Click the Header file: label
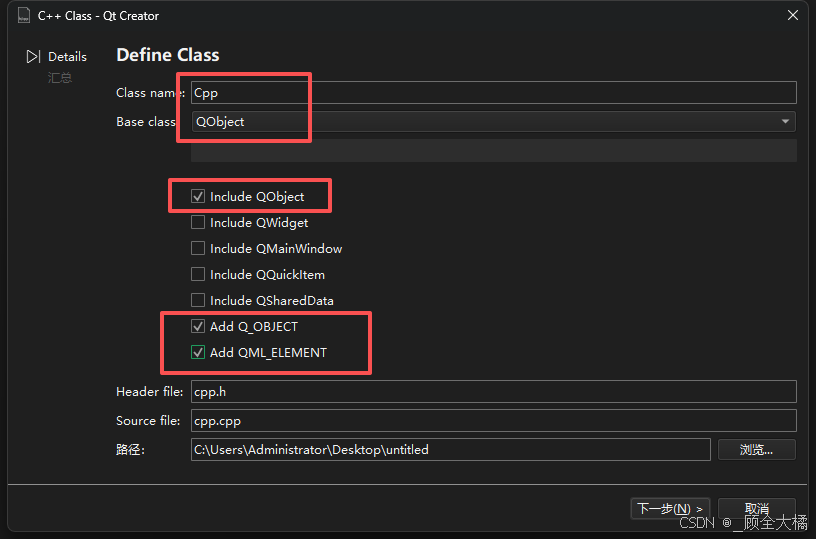The image size is (816, 539). [149, 391]
